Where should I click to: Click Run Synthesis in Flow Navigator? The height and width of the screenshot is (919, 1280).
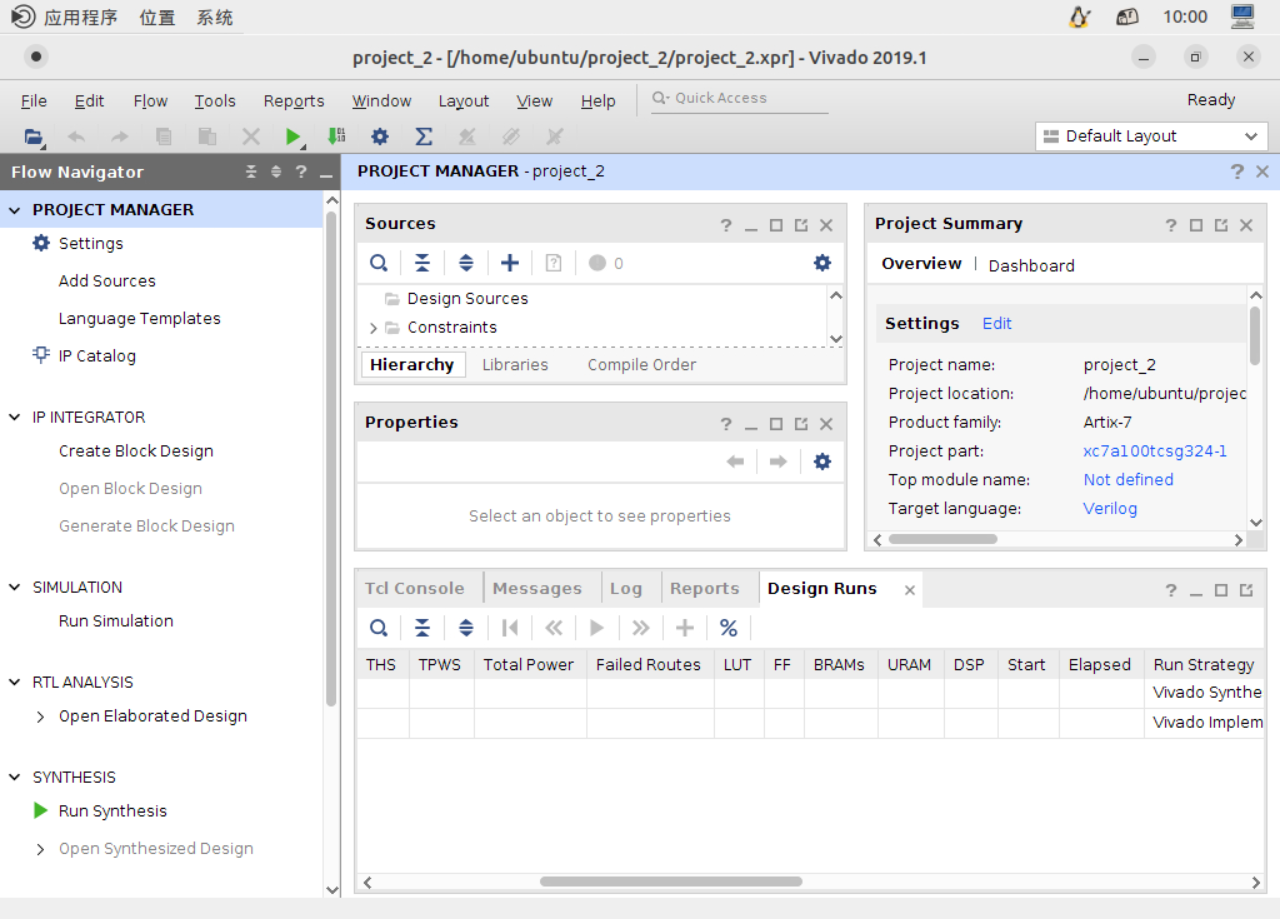click(113, 811)
